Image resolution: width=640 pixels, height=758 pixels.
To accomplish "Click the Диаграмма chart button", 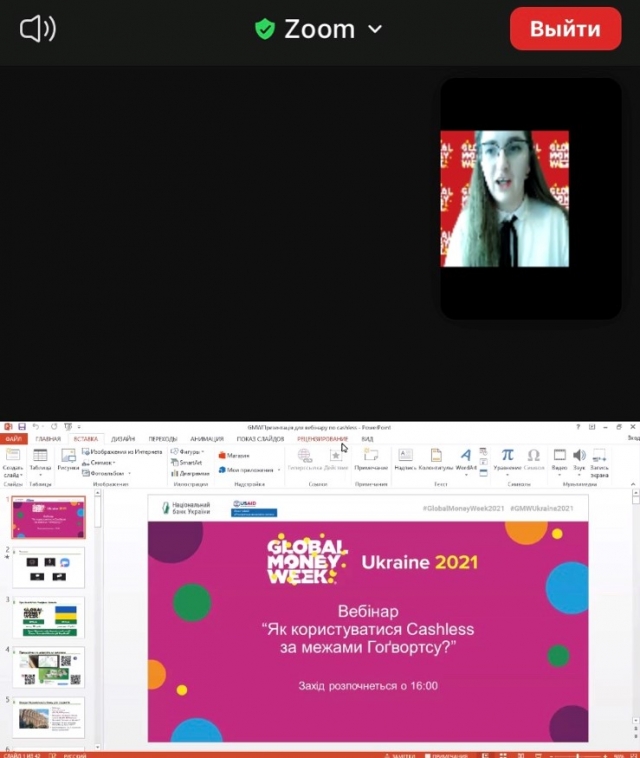I will pos(190,473).
